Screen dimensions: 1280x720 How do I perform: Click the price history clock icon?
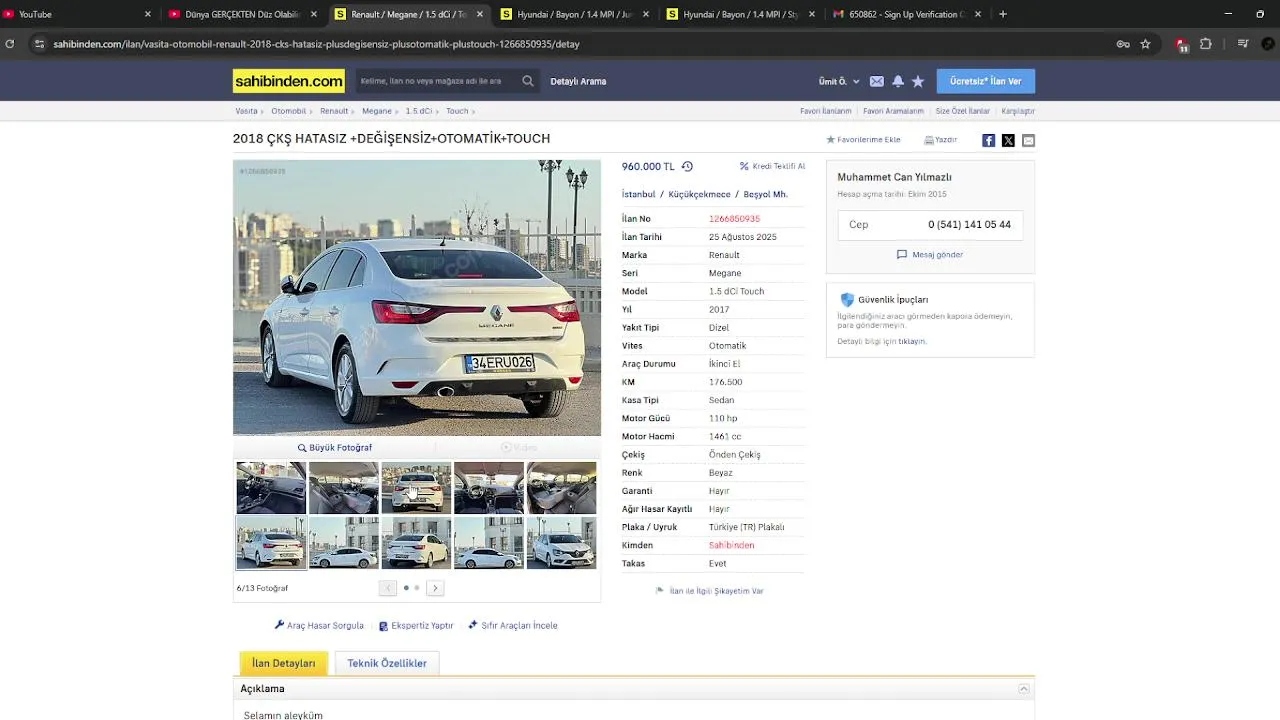tap(687, 167)
